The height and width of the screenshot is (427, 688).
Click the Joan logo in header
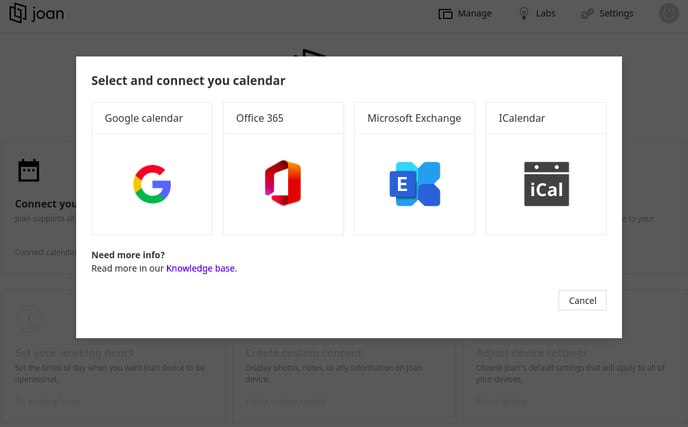click(x=37, y=13)
